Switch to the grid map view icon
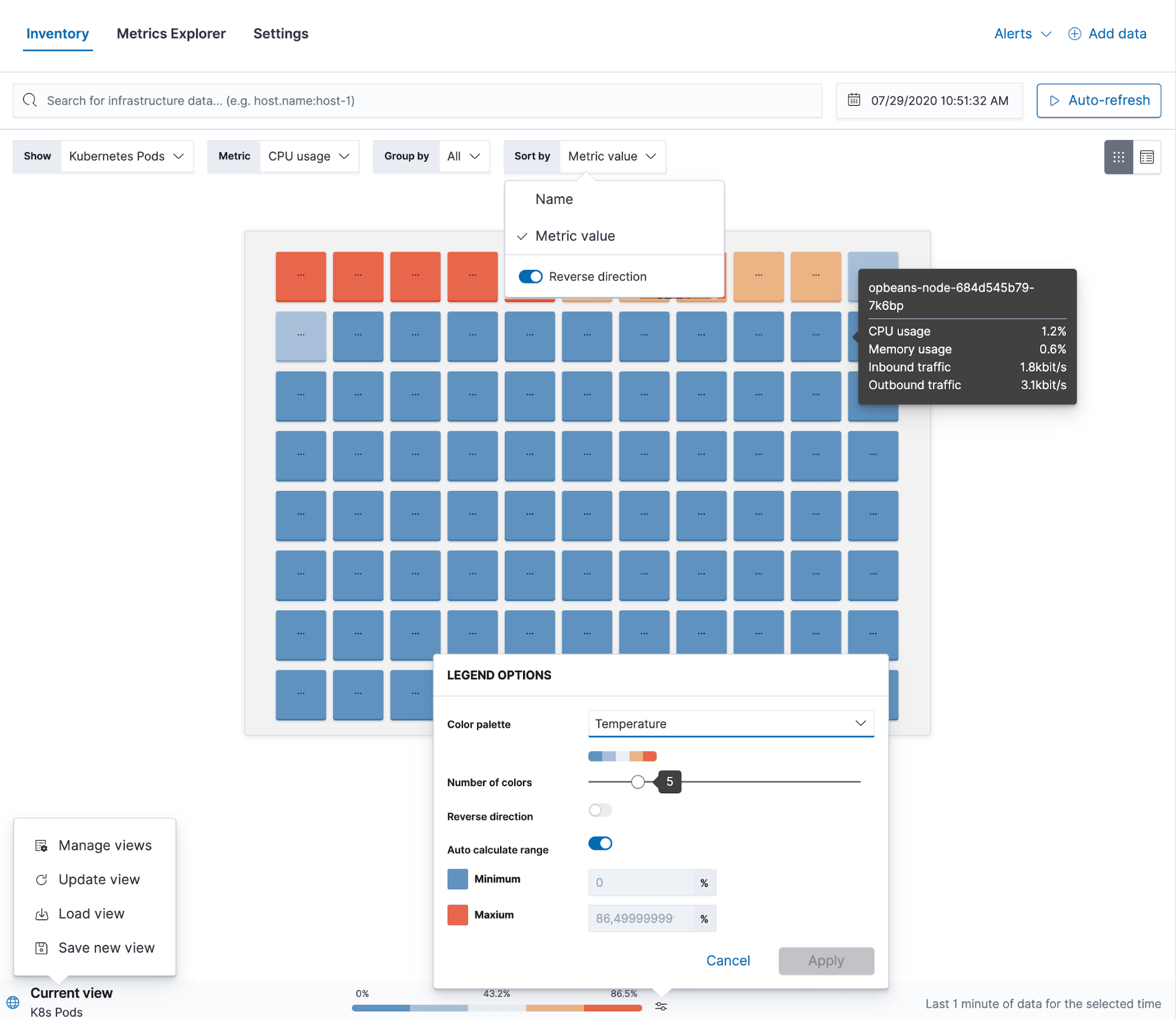Viewport: 1176px width, 1022px height. tap(1118, 157)
